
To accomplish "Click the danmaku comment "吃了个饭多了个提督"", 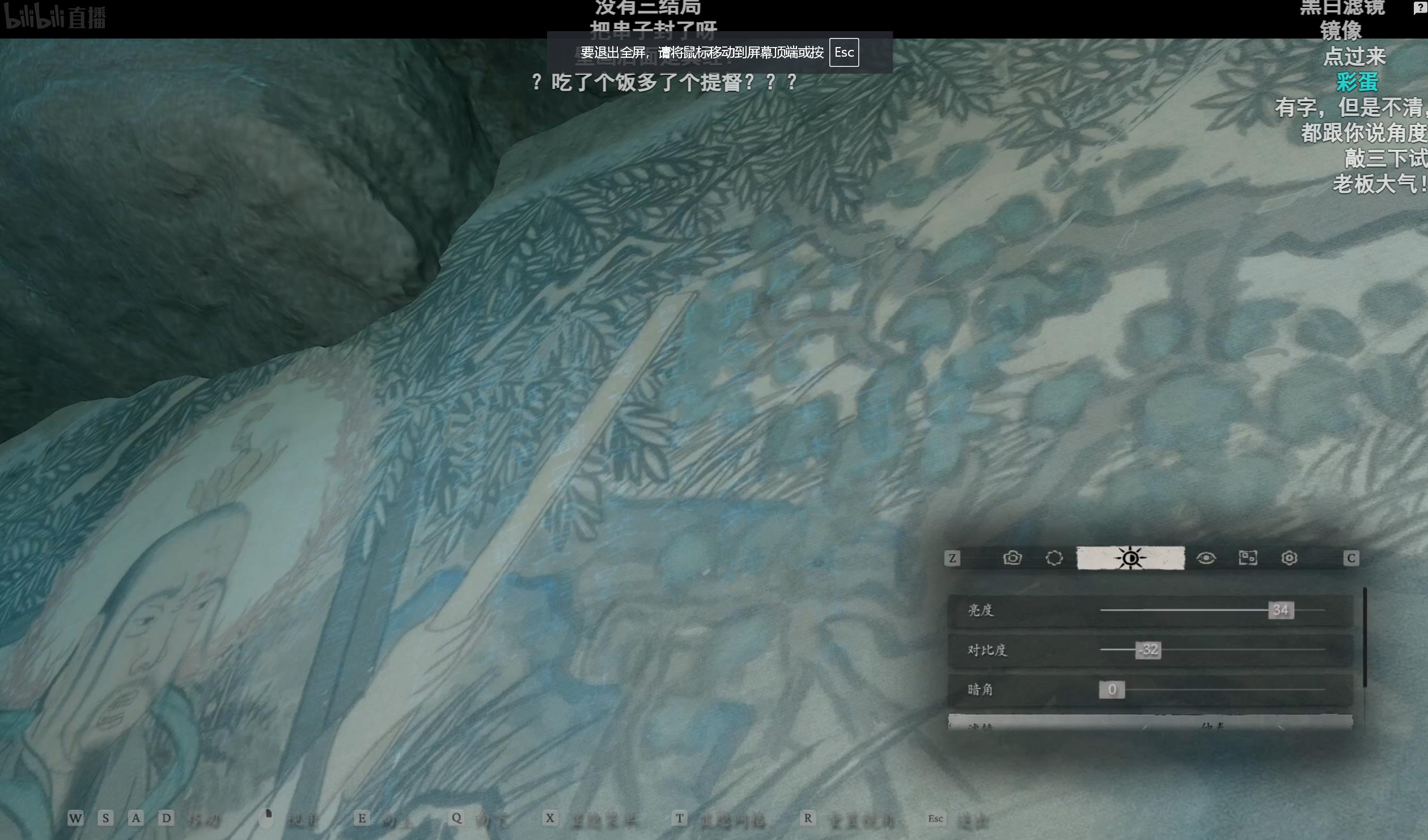I will [665, 83].
